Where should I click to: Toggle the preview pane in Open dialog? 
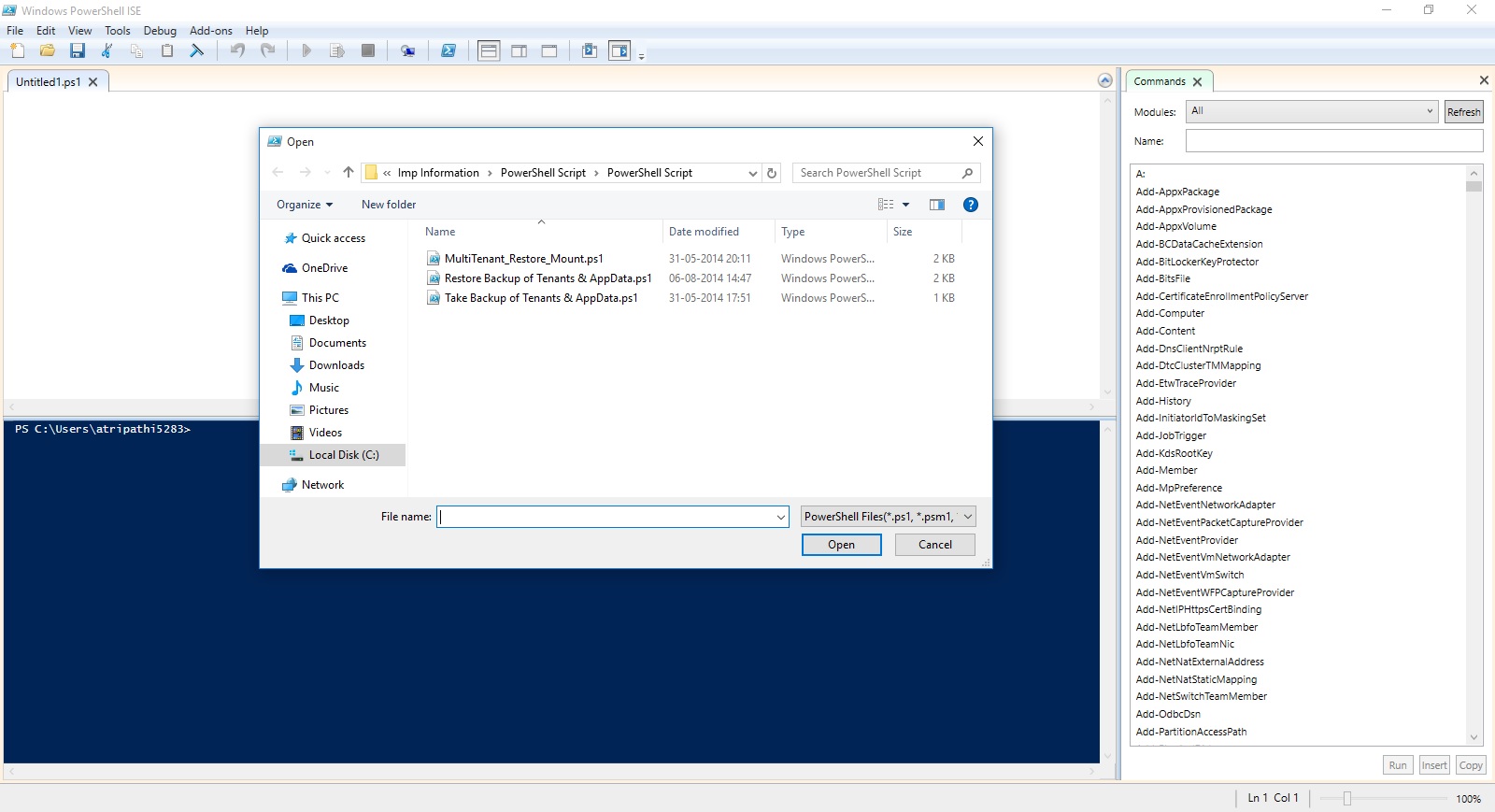point(937,205)
